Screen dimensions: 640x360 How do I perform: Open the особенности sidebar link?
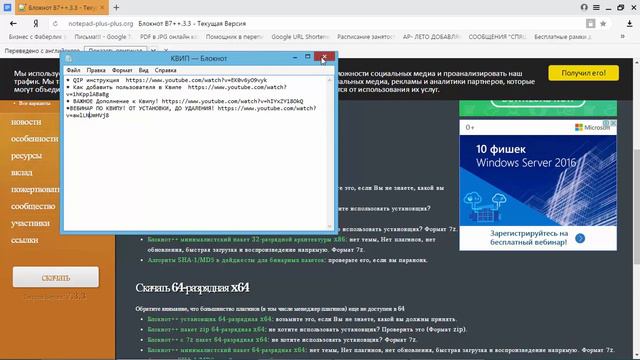point(35,139)
